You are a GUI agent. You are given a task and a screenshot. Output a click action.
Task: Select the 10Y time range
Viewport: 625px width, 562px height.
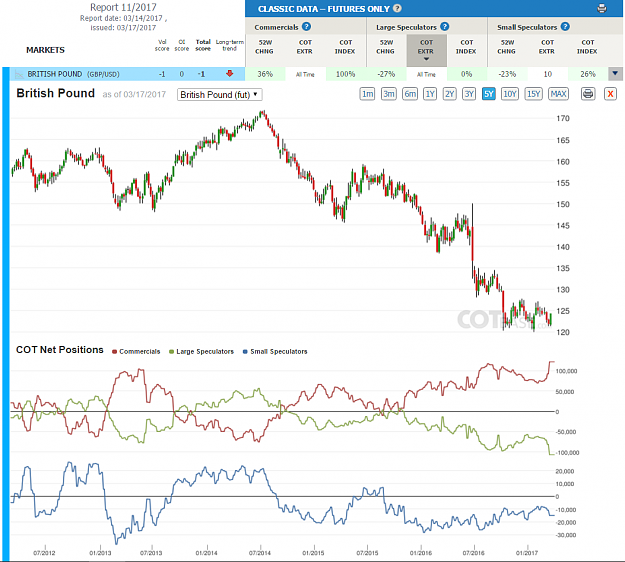tap(509, 94)
